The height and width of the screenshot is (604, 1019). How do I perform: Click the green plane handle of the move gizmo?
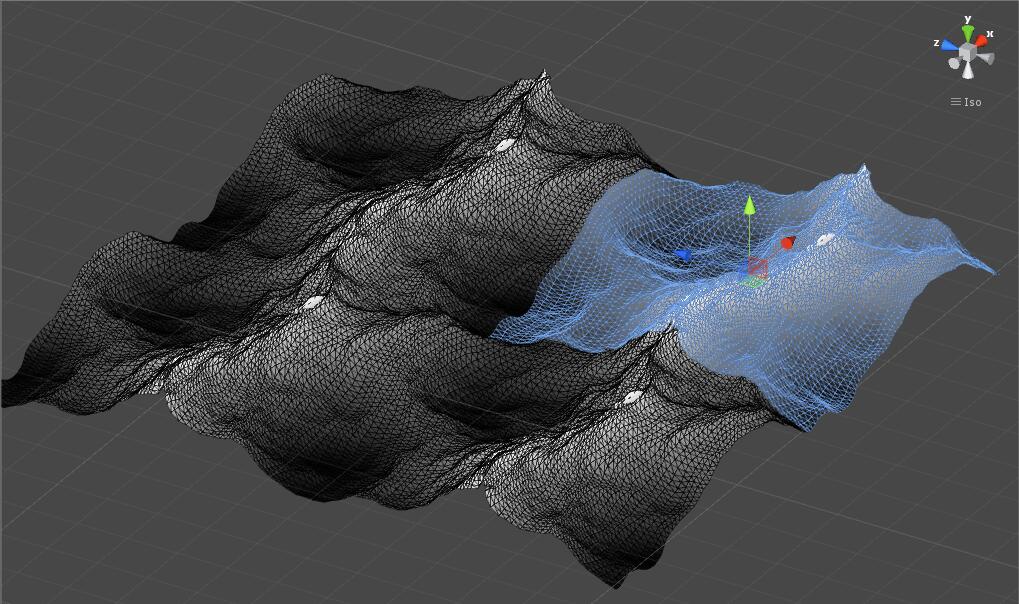click(x=753, y=282)
